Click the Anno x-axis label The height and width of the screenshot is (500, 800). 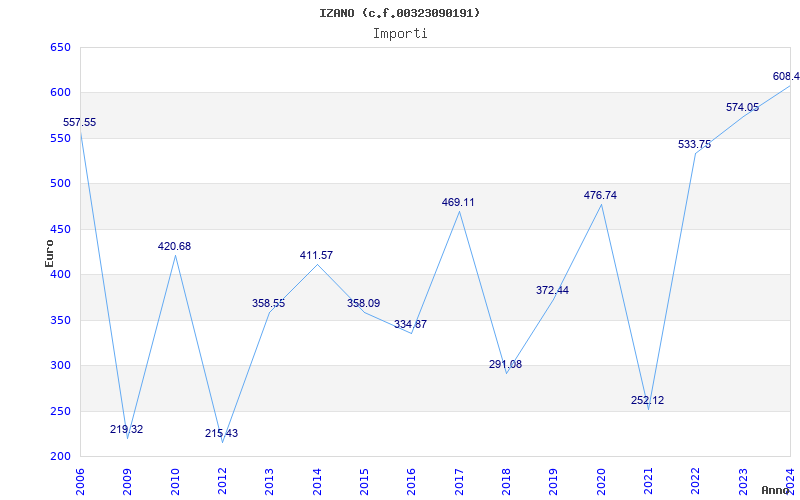click(x=776, y=490)
